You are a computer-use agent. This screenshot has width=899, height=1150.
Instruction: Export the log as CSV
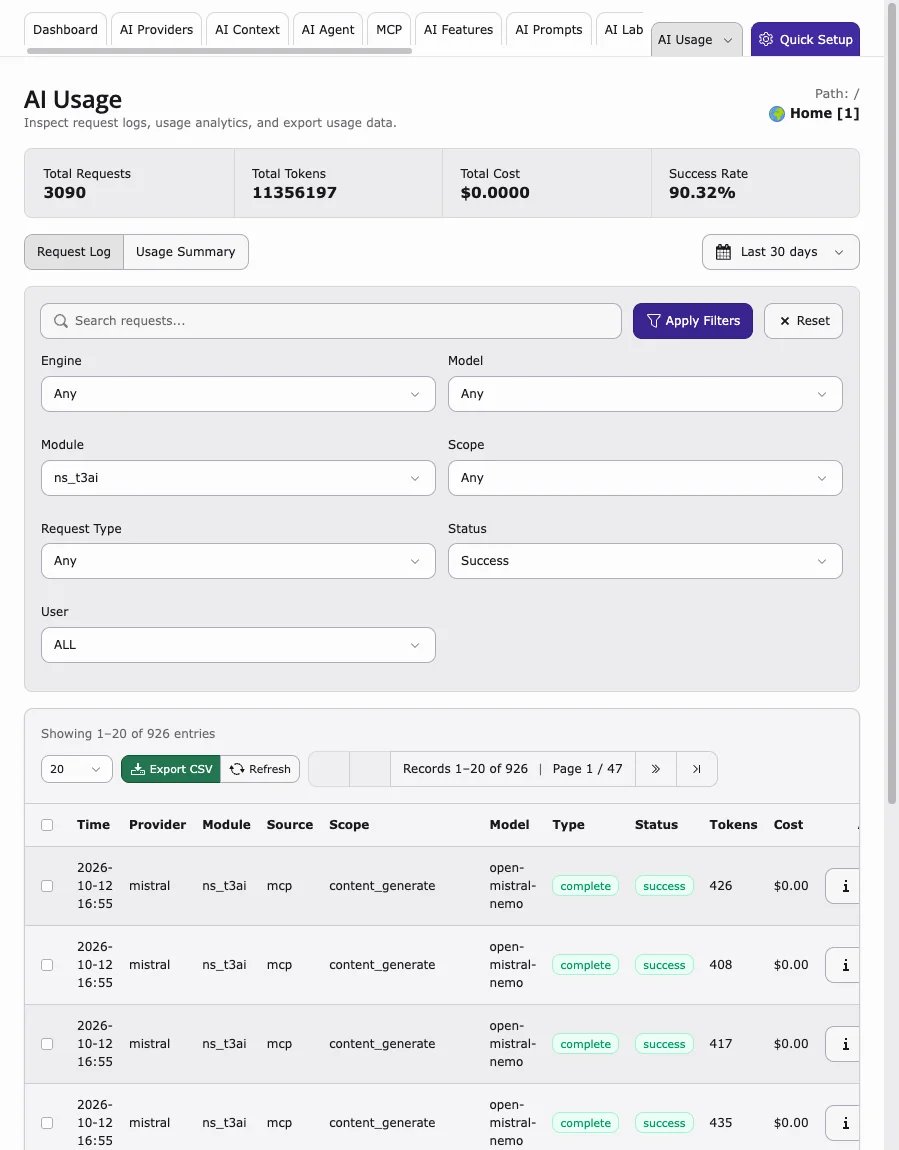[x=171, y=769]
